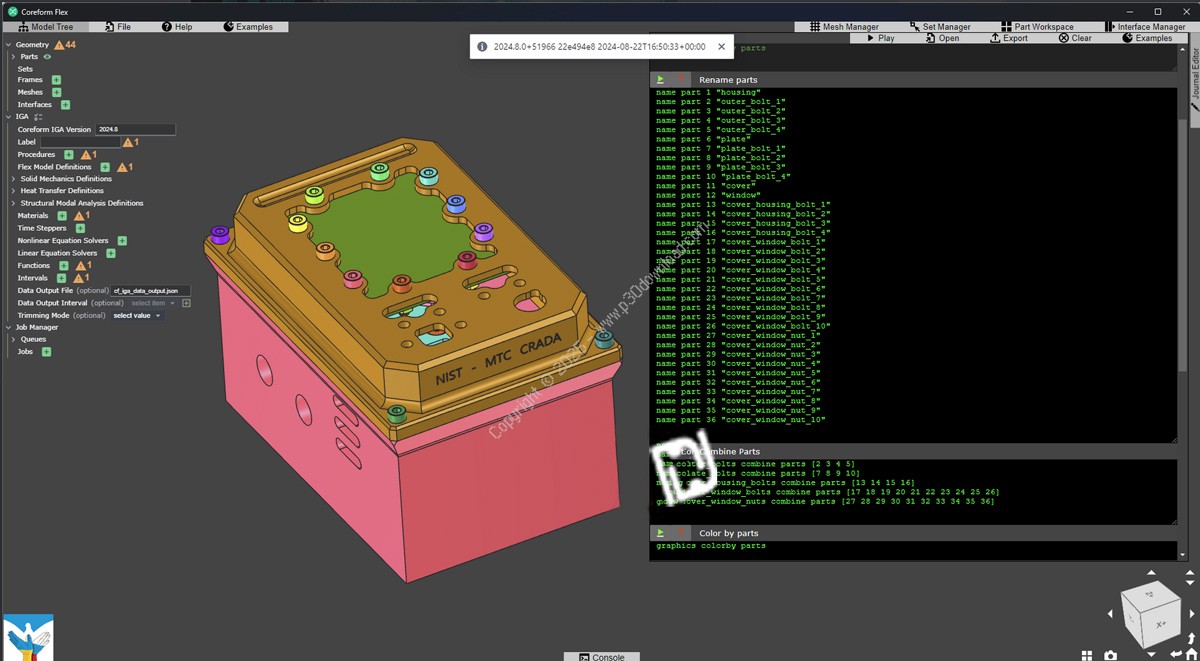Switch to the Model Tree tab
The width and height of the screenshot is (1200, 661).
click(x=45, y=27)
